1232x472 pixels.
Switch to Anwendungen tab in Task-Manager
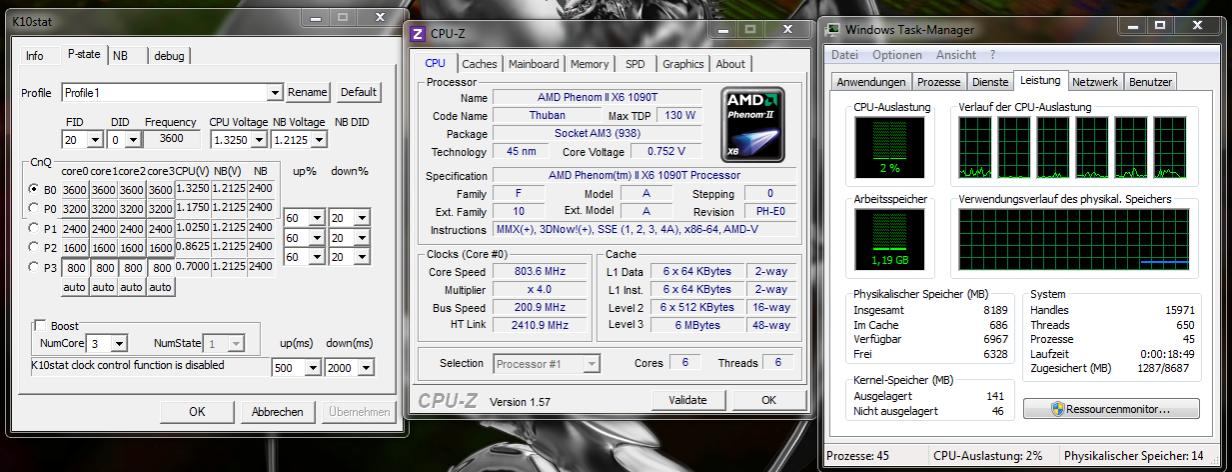(x=871, y=82)
